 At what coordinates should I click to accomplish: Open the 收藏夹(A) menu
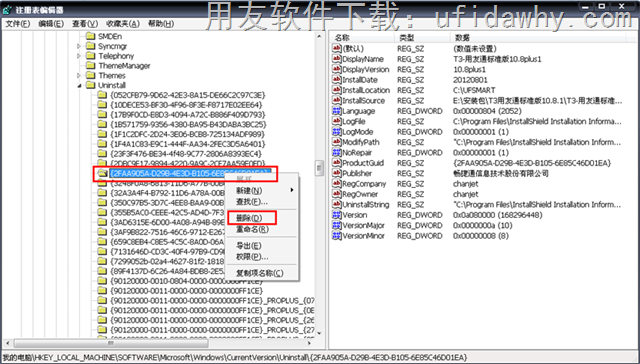coord(122,24)
